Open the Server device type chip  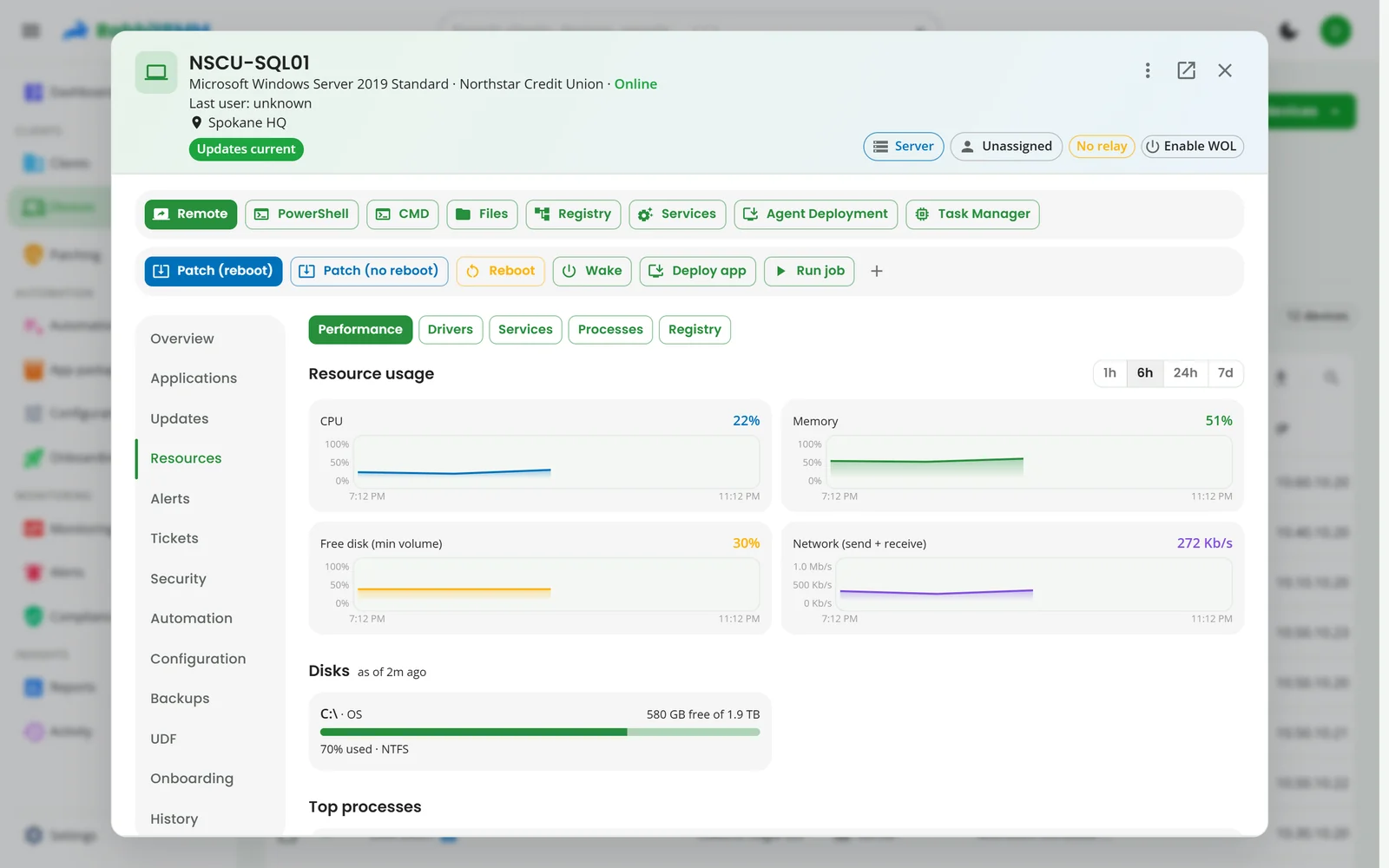pos(903,147)
